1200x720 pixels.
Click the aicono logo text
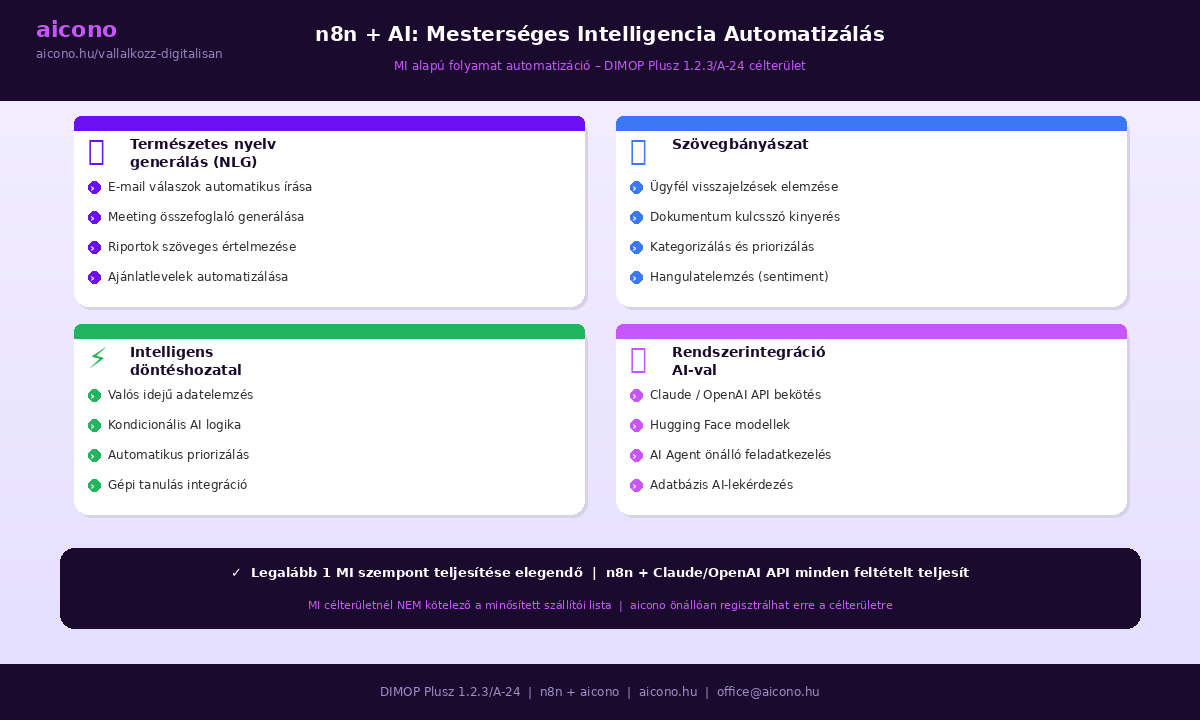coord(76,30)
